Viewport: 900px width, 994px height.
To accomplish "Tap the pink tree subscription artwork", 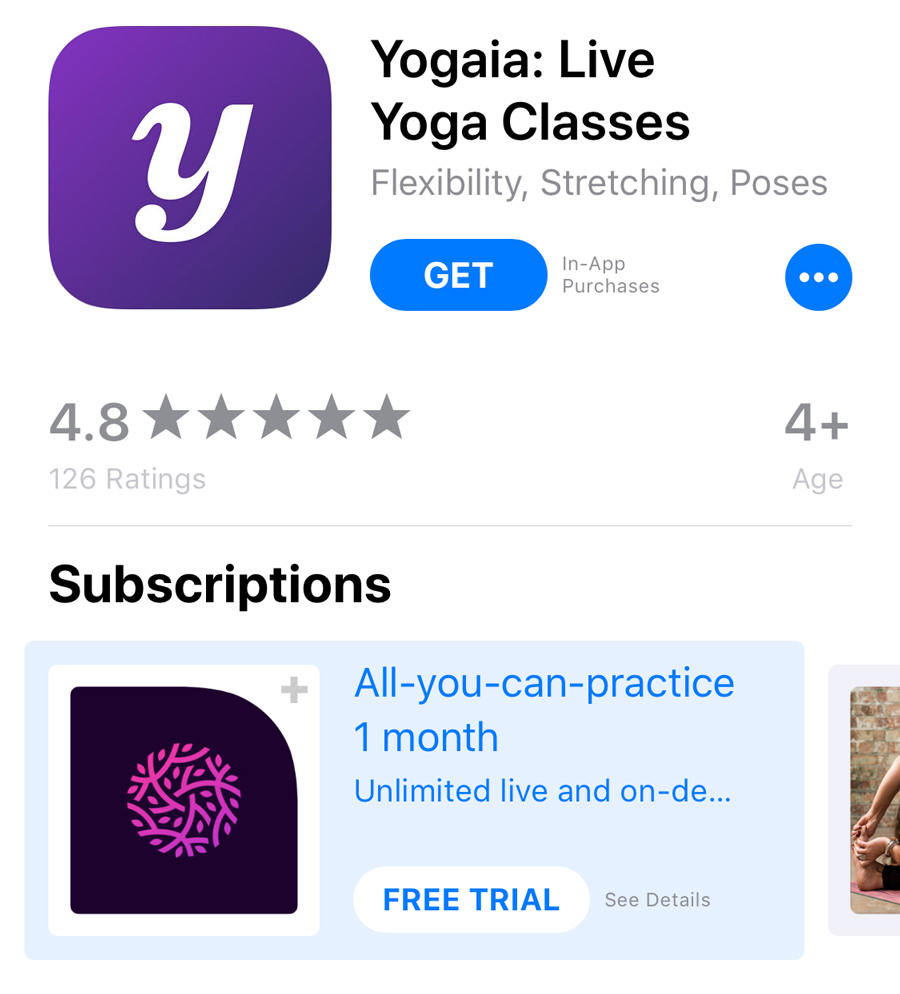I will [184, 800].
